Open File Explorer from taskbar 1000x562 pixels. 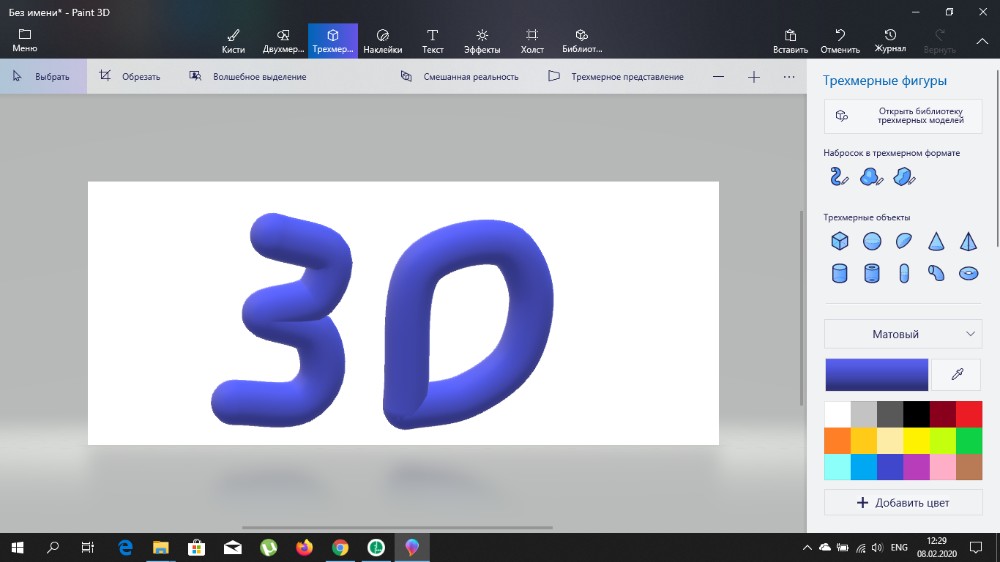click(161, 547)
